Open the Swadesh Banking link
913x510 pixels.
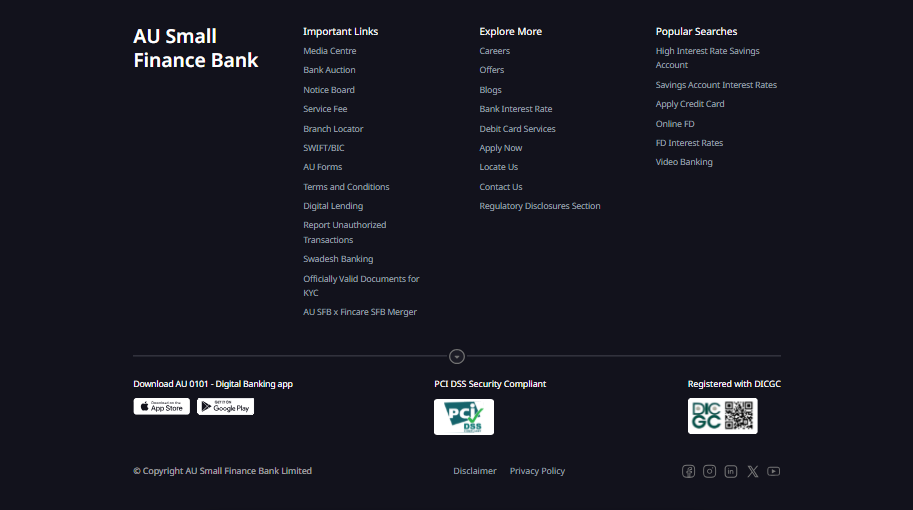point(338,259)
